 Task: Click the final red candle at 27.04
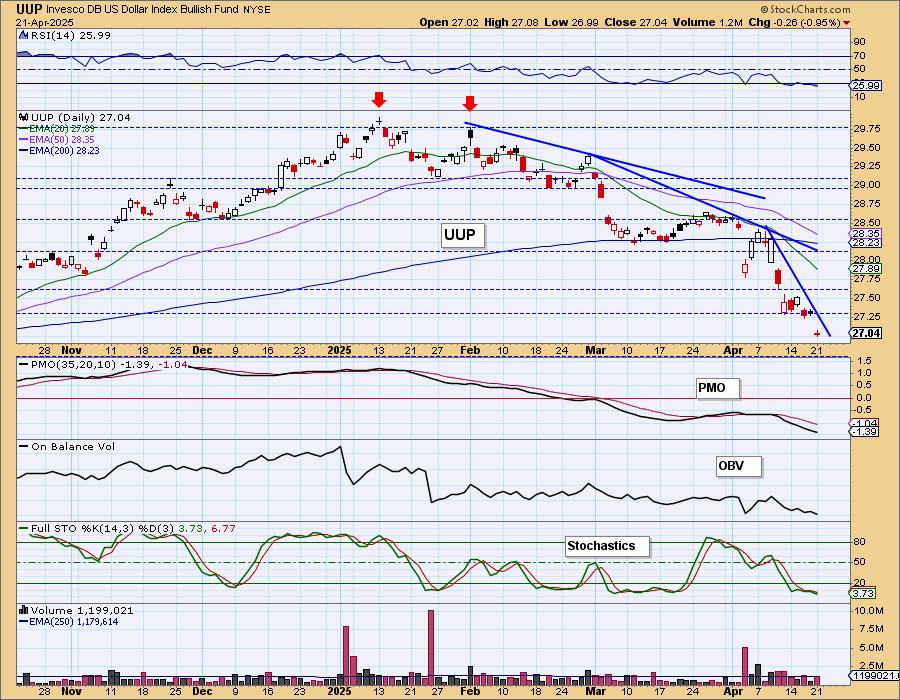point(817,333)
